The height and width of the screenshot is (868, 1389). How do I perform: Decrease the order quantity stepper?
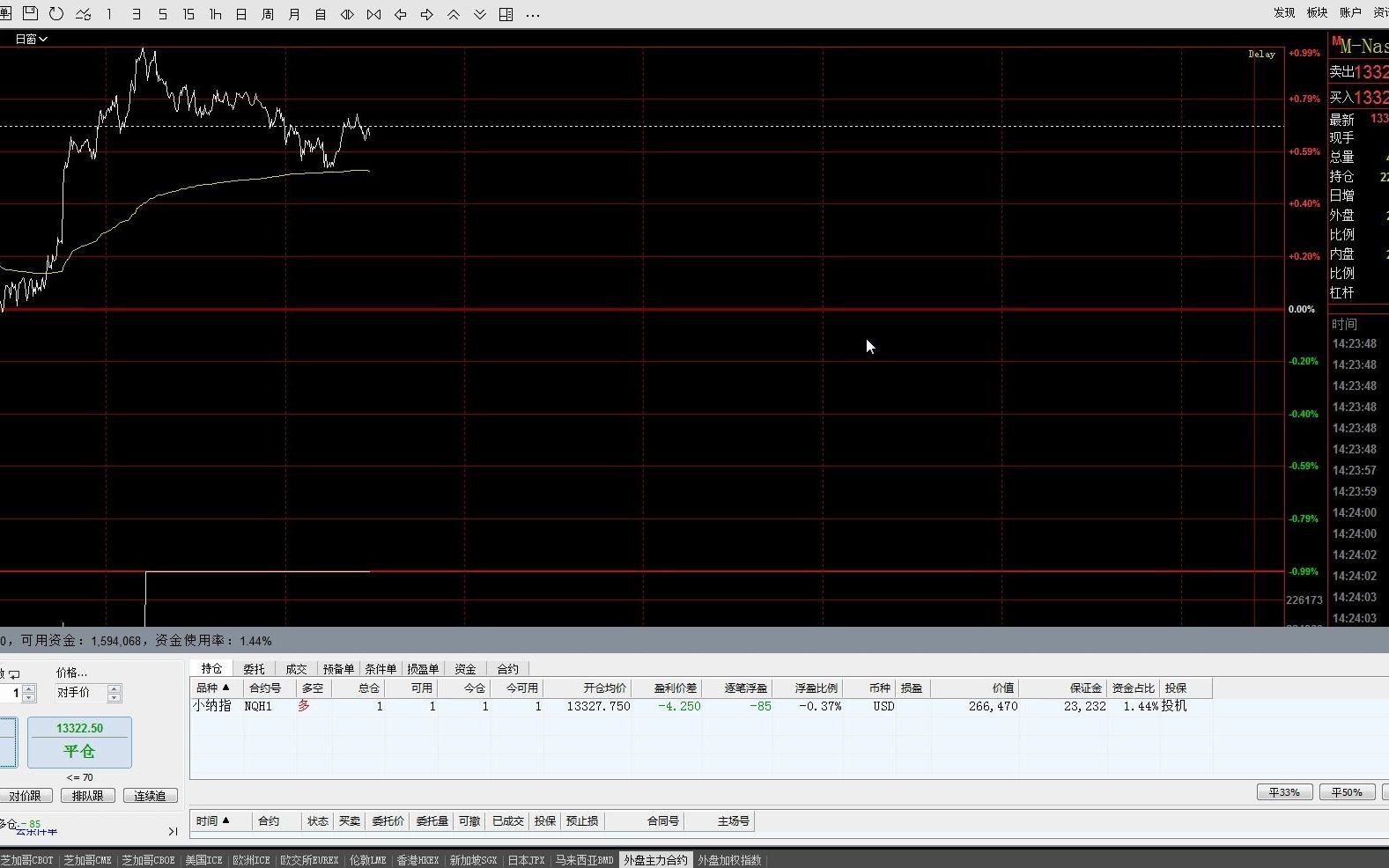click(x=29, y=697)
